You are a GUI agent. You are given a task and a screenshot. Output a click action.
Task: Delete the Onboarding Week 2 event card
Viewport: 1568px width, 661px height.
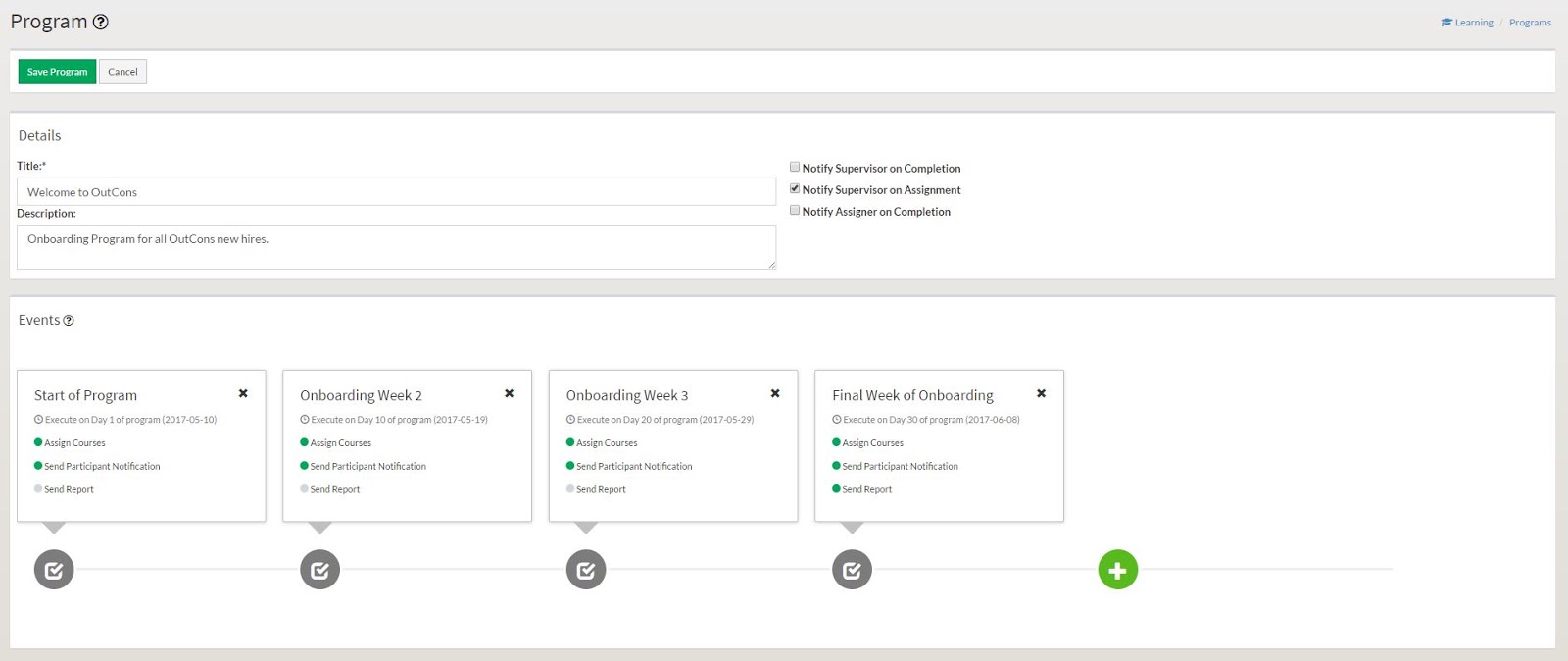point(509,393)
